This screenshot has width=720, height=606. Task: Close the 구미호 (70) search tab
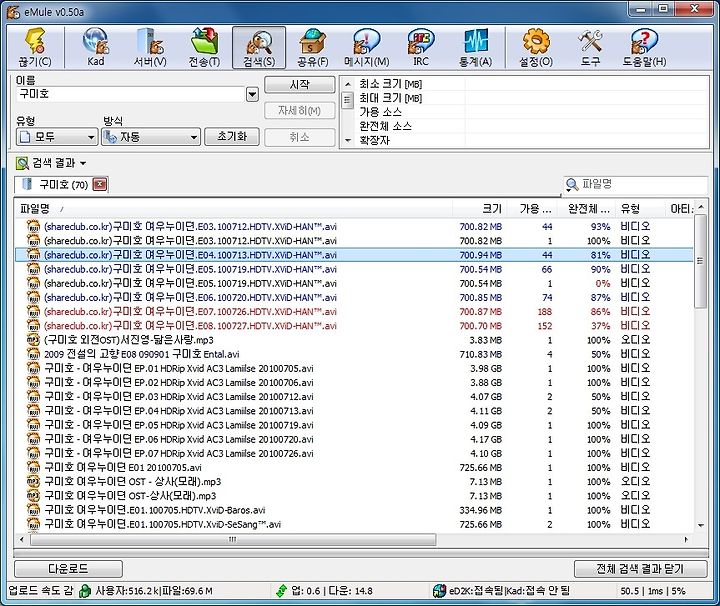100,185
